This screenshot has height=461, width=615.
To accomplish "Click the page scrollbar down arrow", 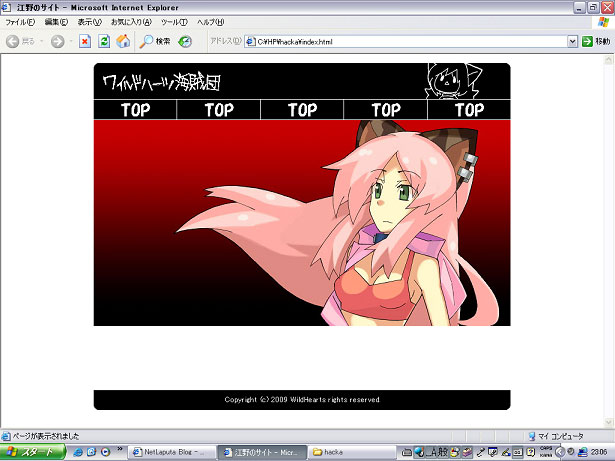I will point(609,422).
